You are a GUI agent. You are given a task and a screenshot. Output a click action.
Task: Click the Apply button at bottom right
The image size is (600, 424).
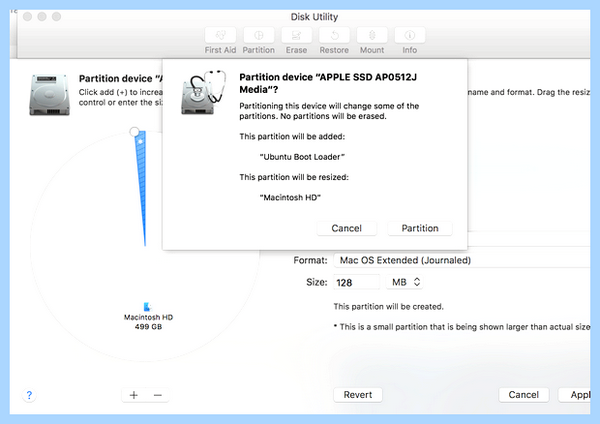[x=576, y=395]
